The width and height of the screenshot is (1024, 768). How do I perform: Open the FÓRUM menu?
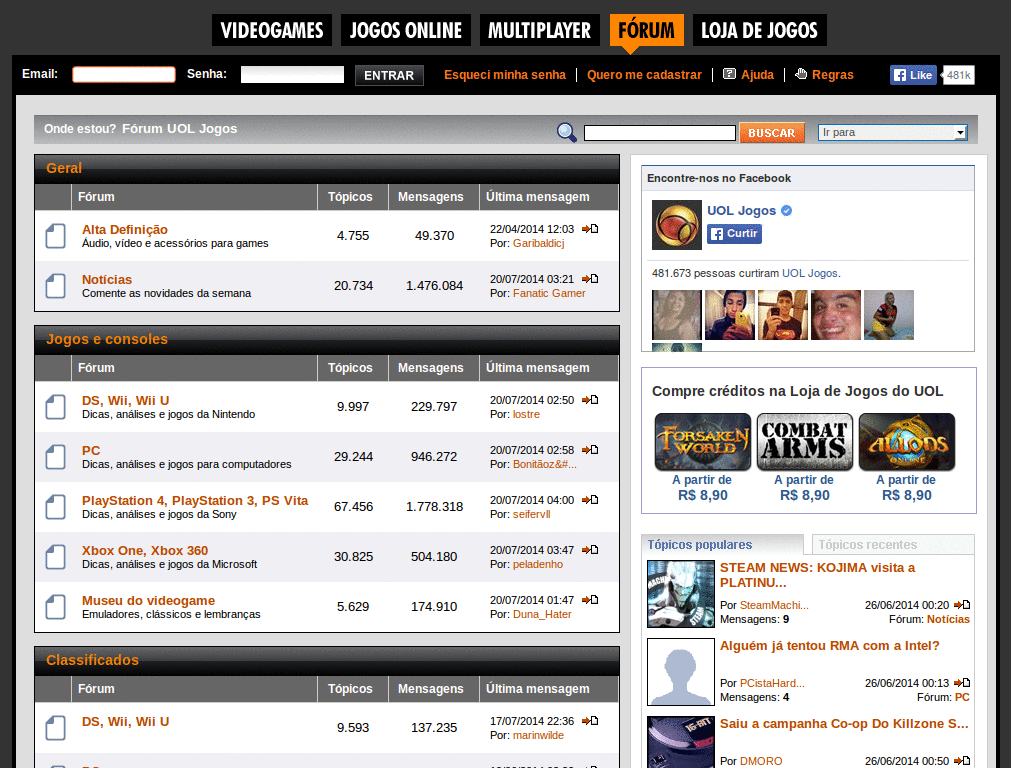(x=647, y=30)
